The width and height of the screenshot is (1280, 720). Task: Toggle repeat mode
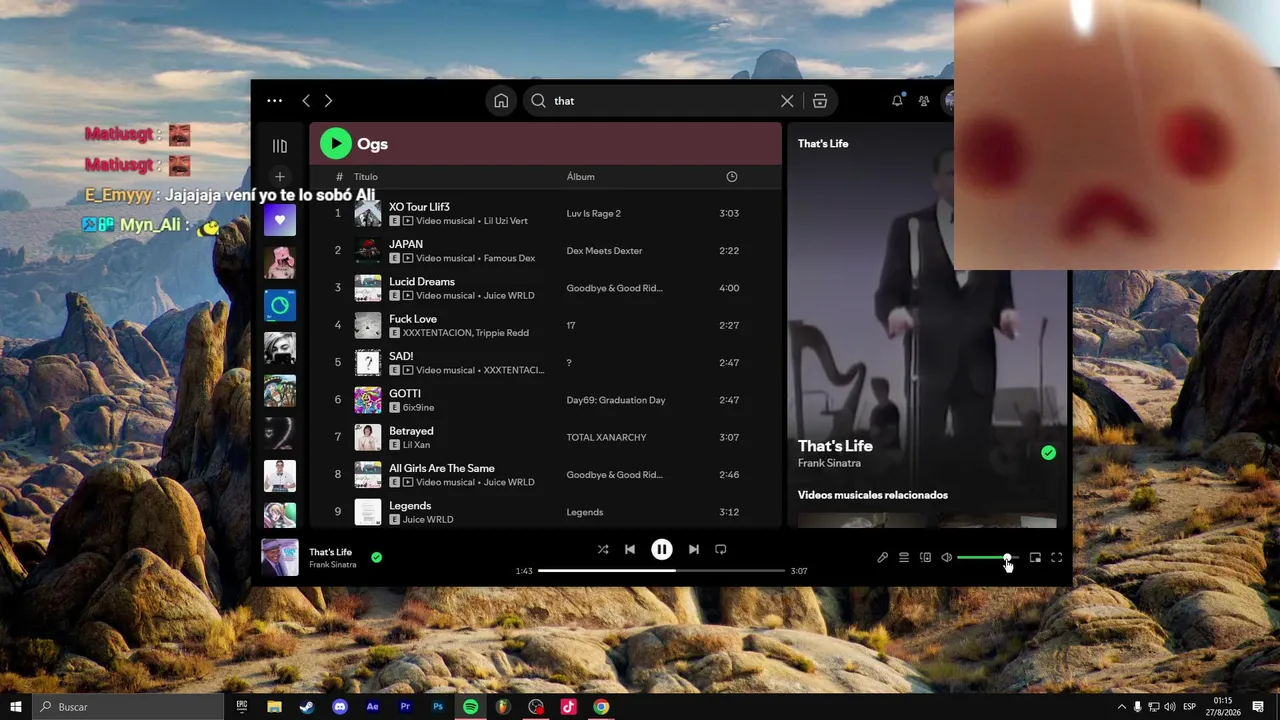pyautogui.click(x=720, y=549)
